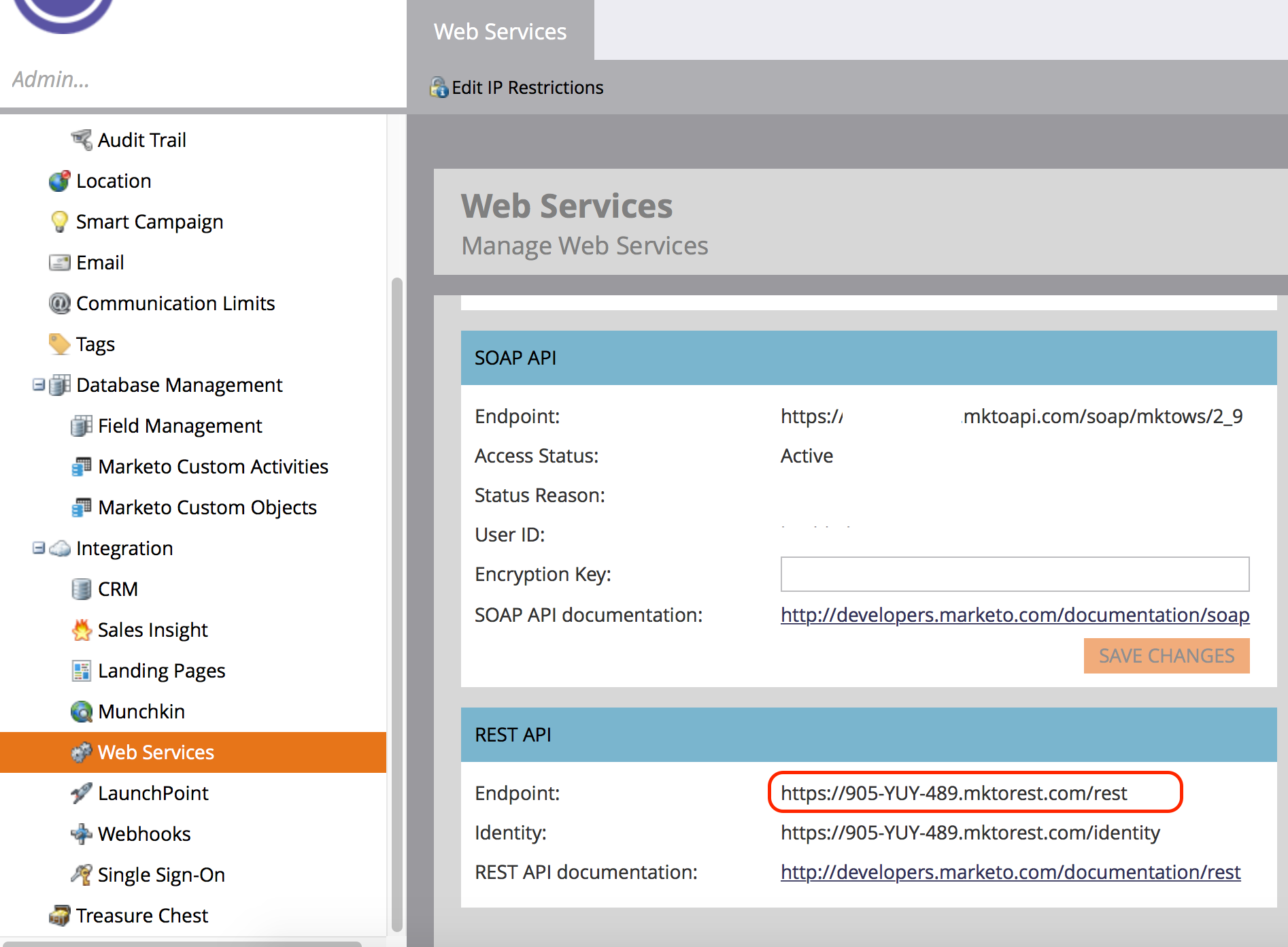Click the Webhooks icon

point(82,834)
